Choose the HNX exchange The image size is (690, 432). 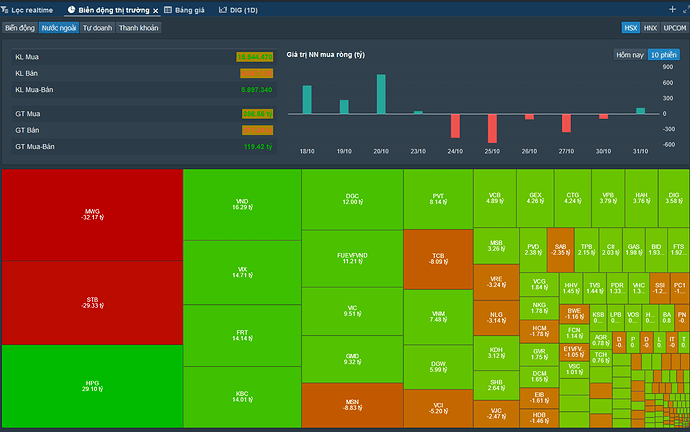650,28
